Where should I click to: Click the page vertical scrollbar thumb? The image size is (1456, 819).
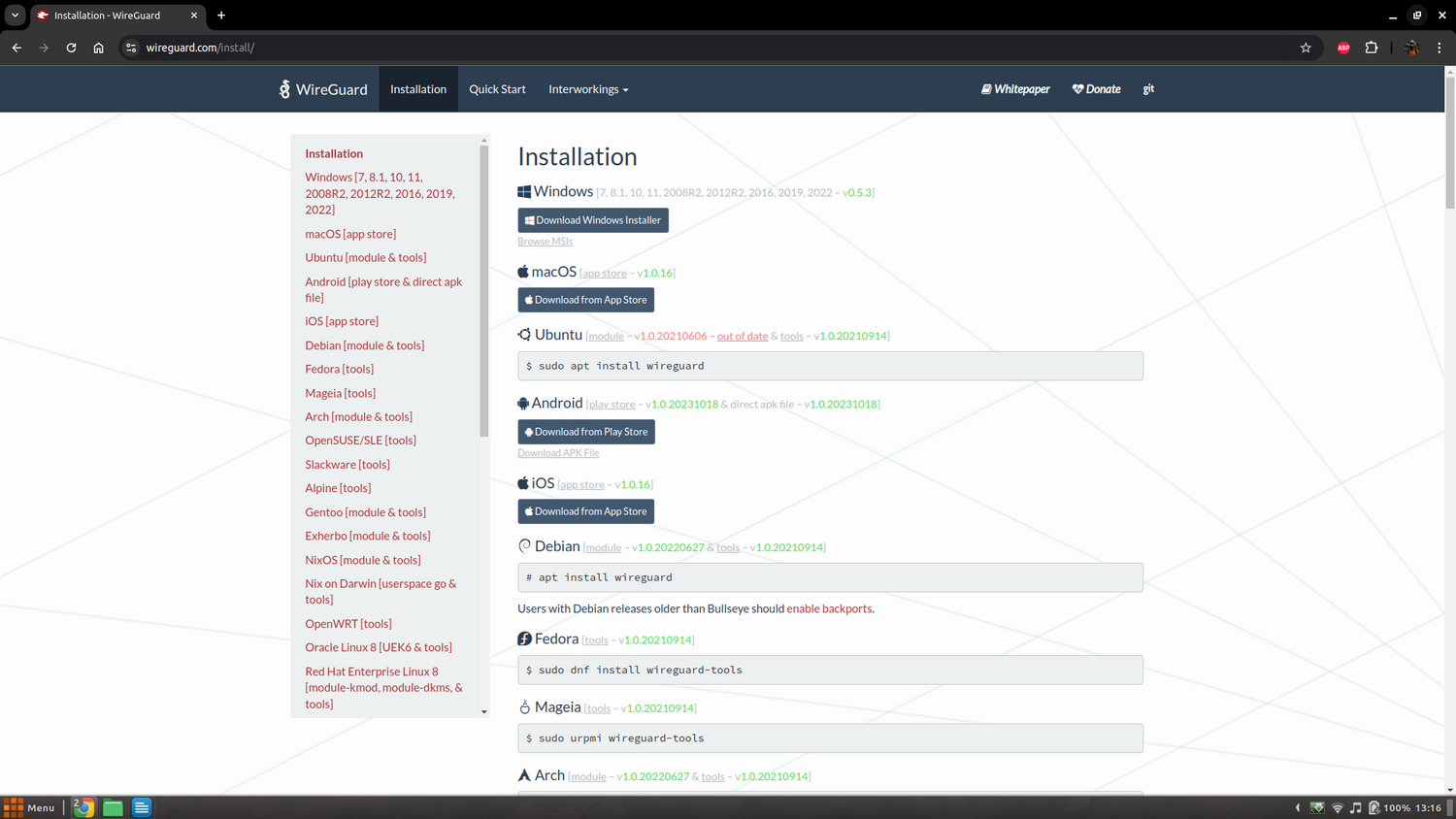coord(1450,143)
